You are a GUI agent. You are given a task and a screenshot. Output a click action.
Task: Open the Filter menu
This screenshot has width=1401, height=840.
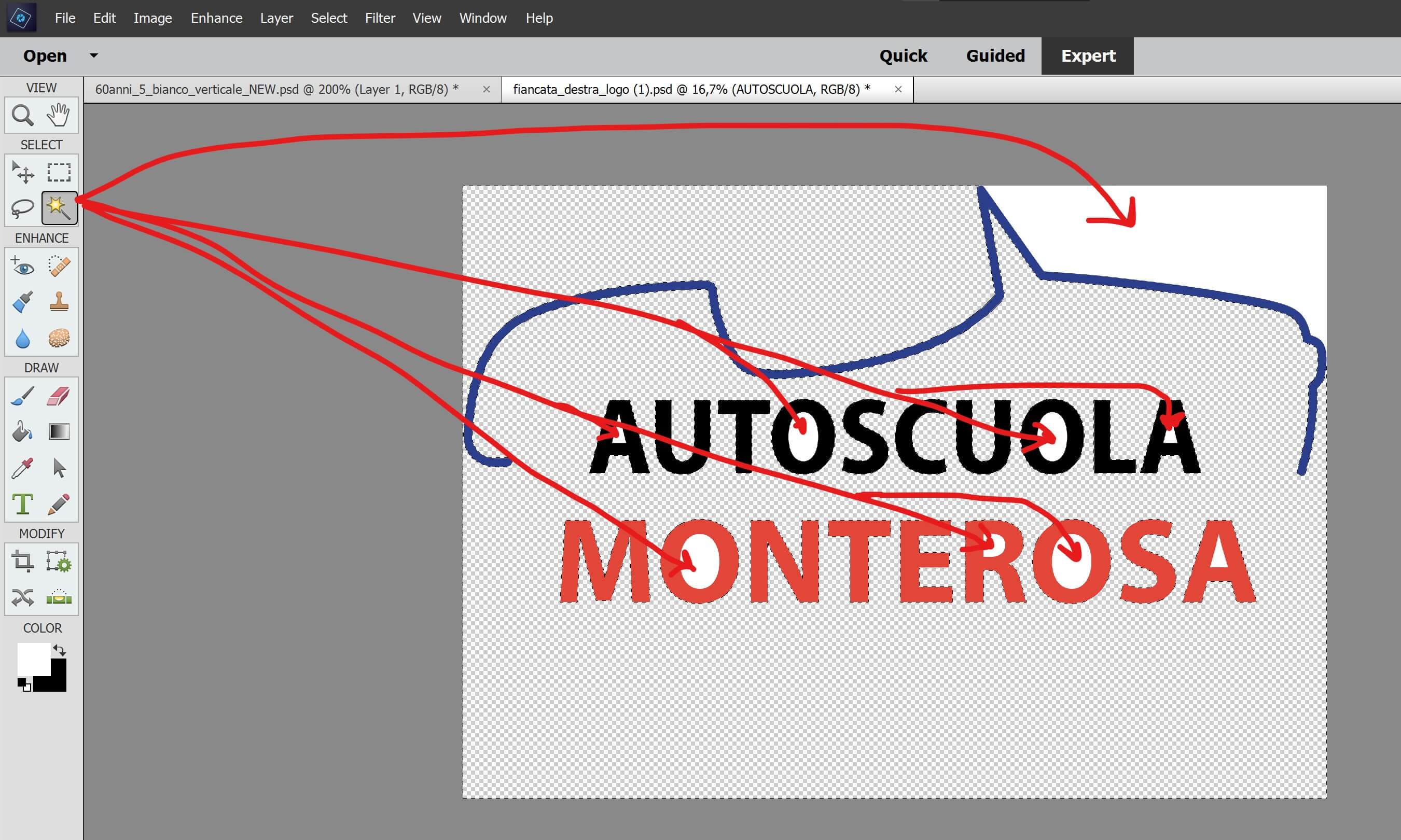(x=380, y=18)
